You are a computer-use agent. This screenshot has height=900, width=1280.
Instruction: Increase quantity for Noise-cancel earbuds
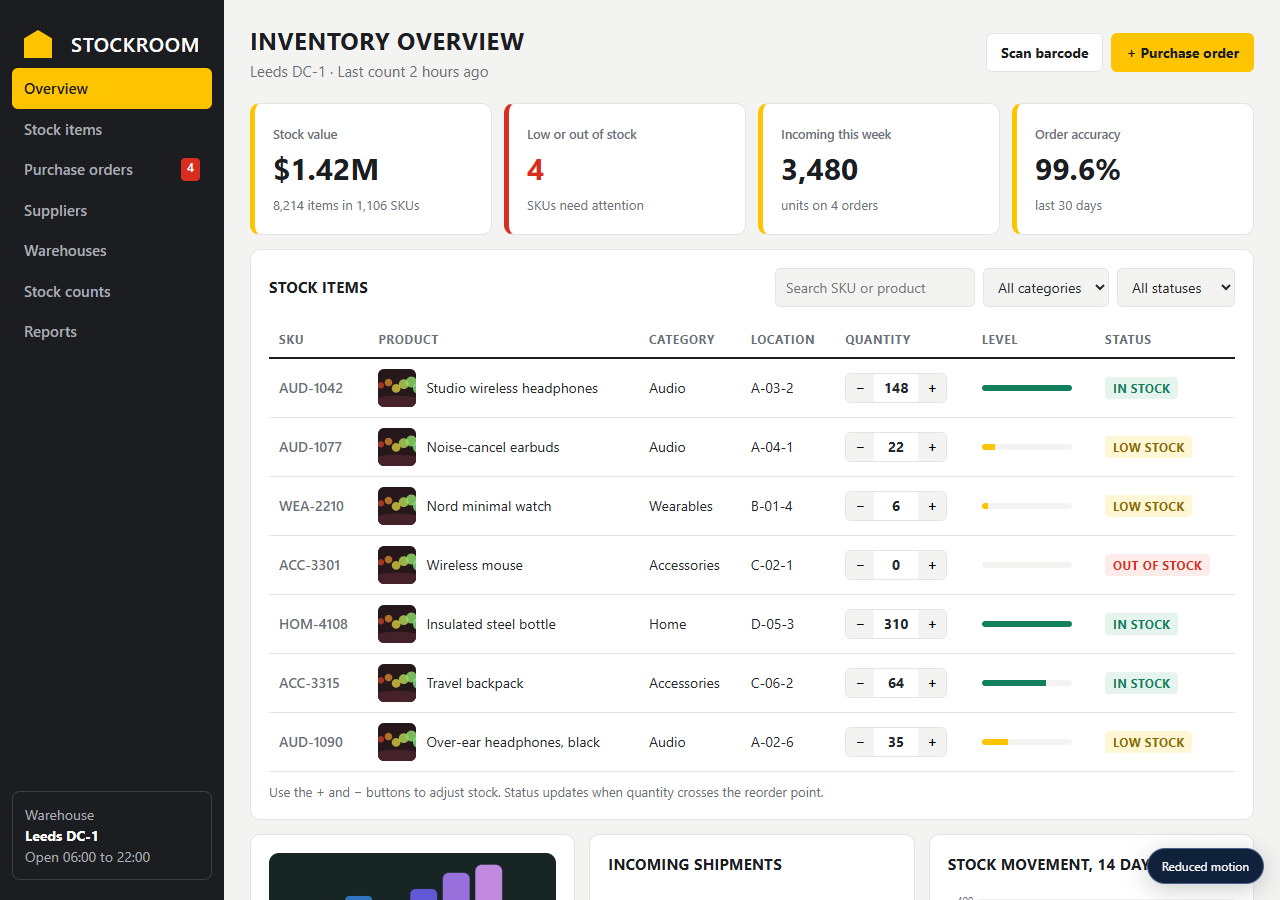click(x=932, y=447)
